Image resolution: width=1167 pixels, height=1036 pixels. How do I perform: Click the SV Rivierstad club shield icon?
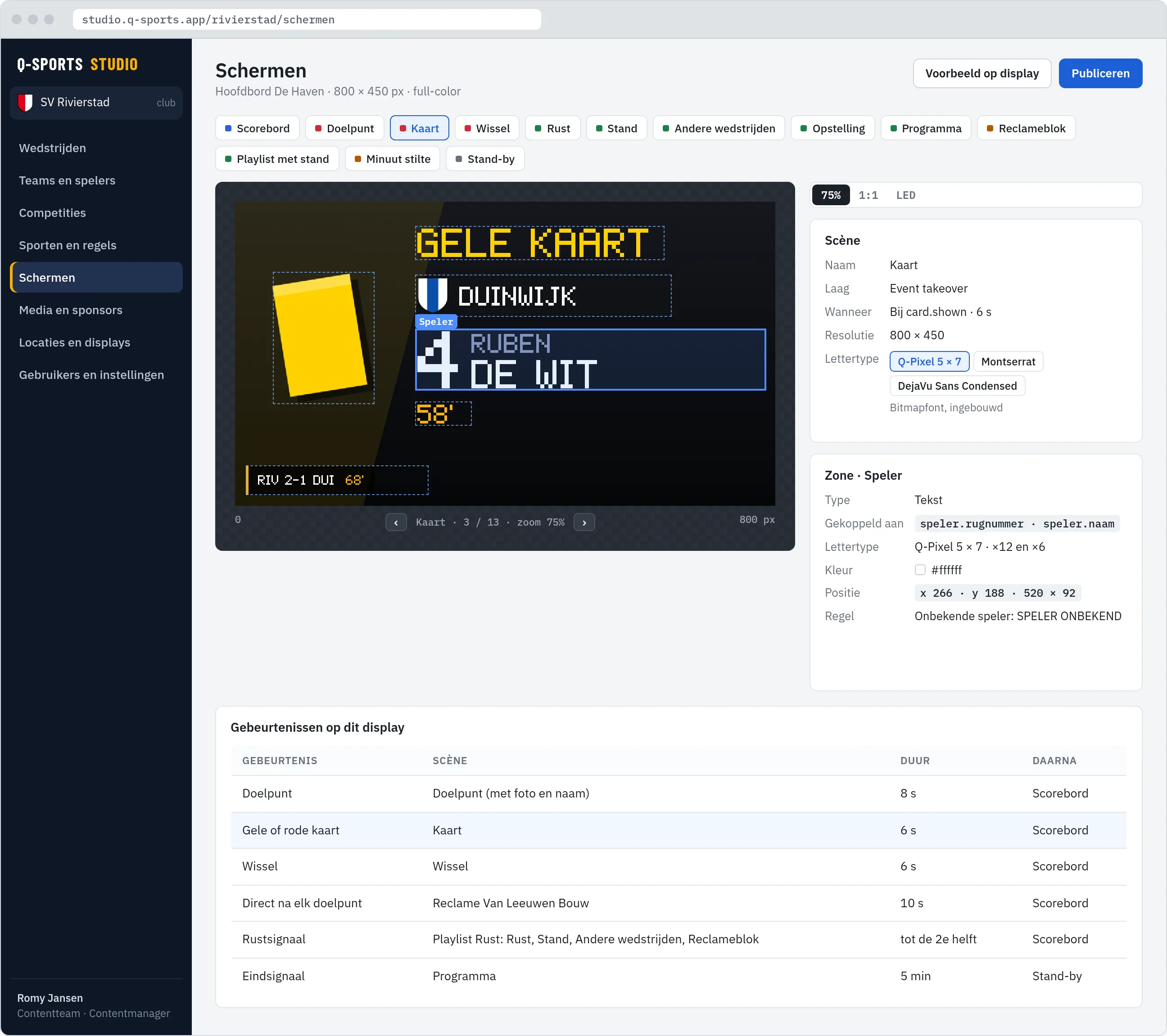pyautogui.click(x=25, y=103)
